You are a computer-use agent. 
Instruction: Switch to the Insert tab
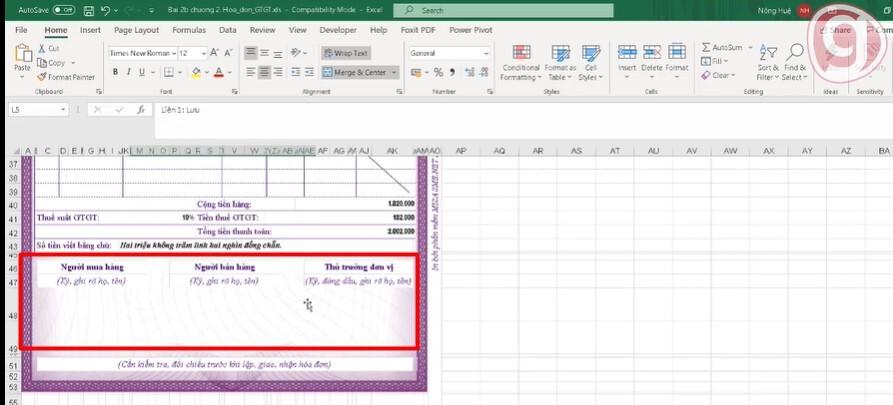click(x=90, y=30)
